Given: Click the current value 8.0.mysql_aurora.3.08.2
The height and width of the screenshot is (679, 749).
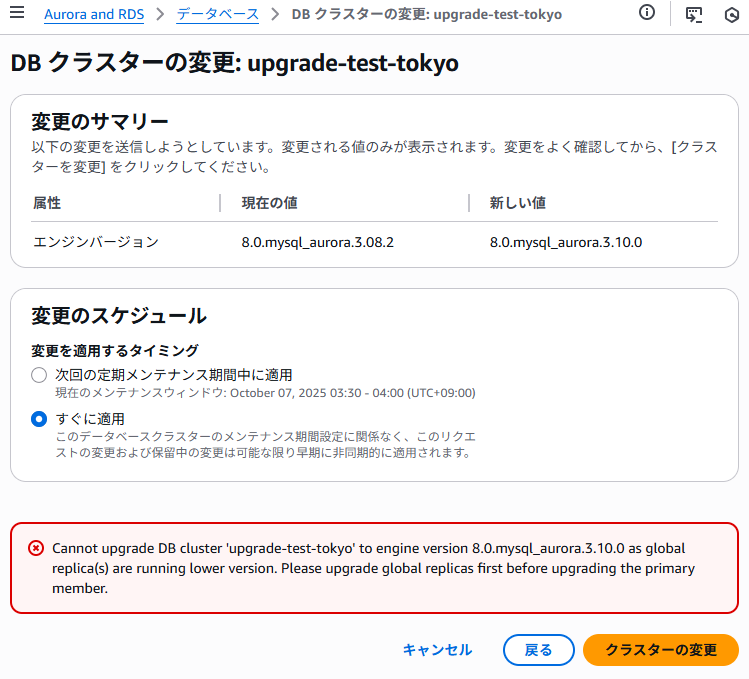Looking at the screenshot, I should pos(318,242).
